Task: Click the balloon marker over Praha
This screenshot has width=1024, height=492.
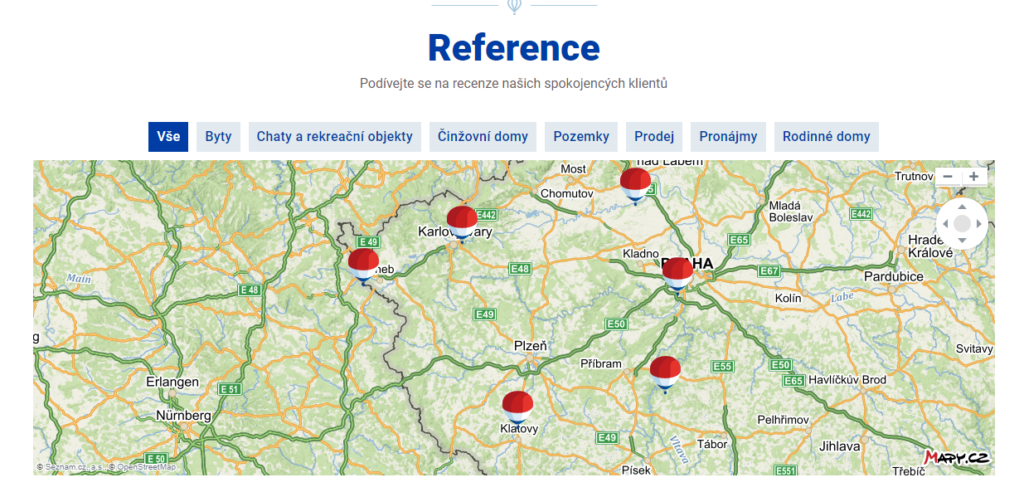Action: pyautogui.click(x=677, y=271)
